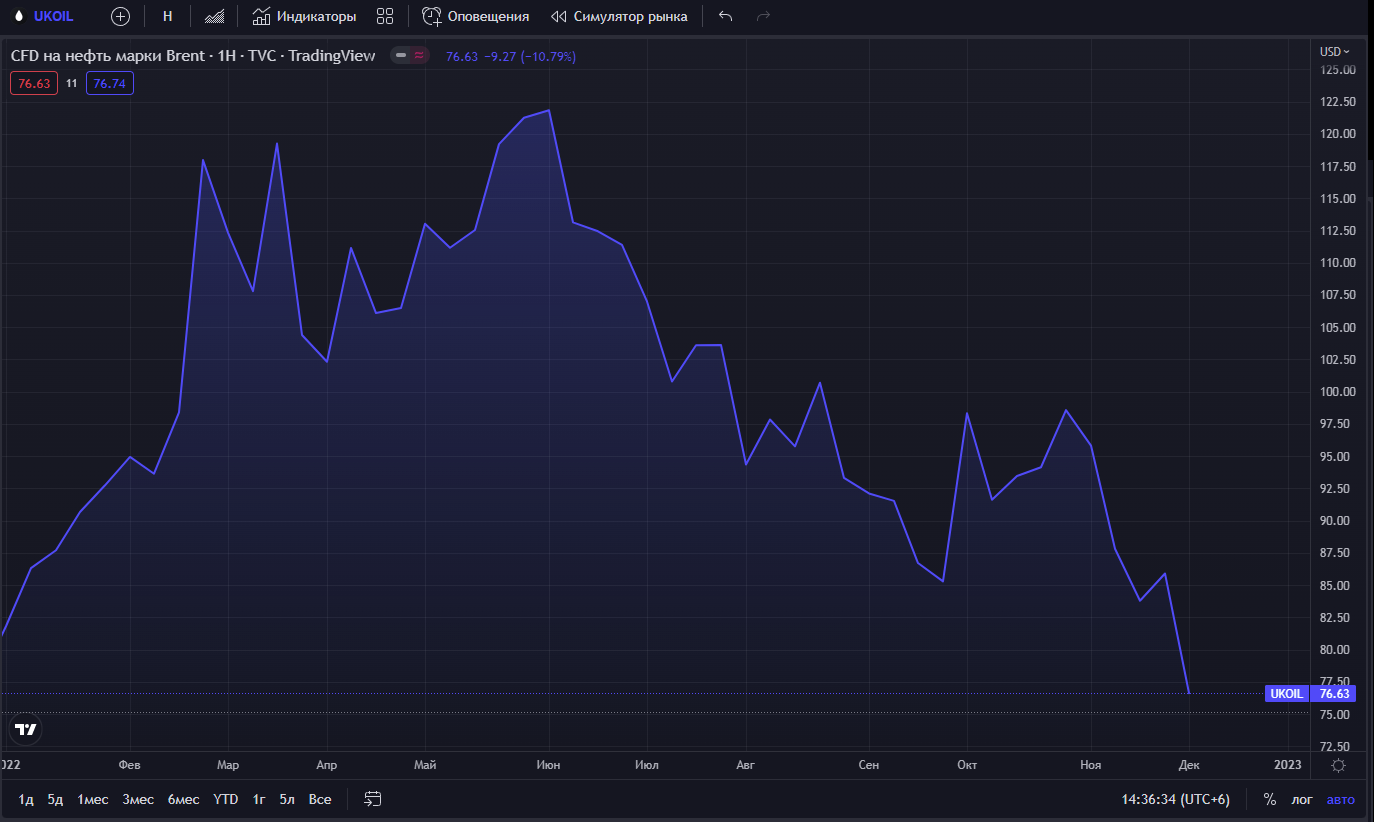Open the time axis settings gear icon
The image size is (1374, 822).
[x=1338, y=766]
